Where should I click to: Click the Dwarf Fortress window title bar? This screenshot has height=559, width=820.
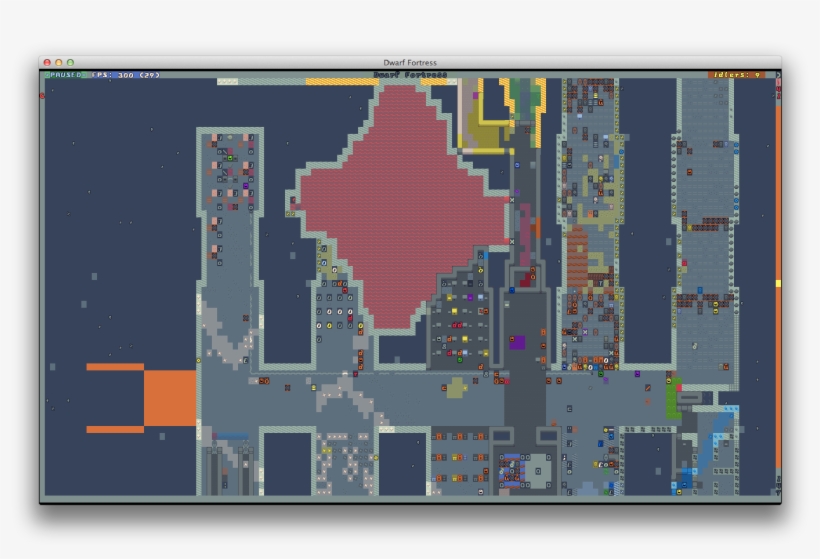pyautogui.click(x=410, y=62)
